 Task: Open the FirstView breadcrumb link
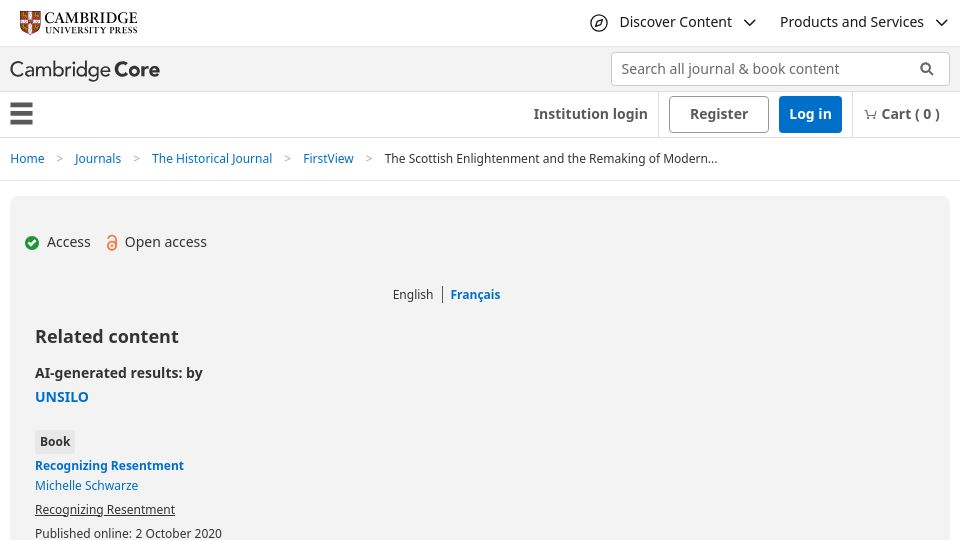(328, 159)
